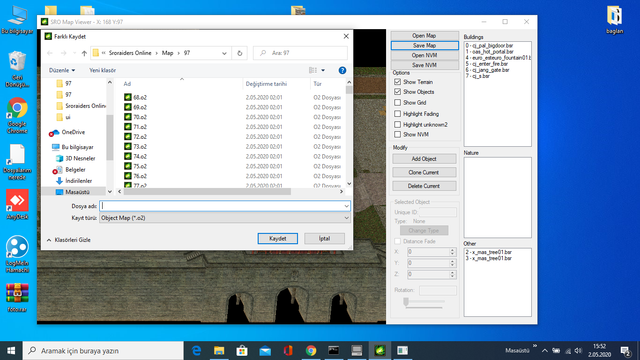
Task: Open Chrome from the taskbar
Action: coord(311,351)
